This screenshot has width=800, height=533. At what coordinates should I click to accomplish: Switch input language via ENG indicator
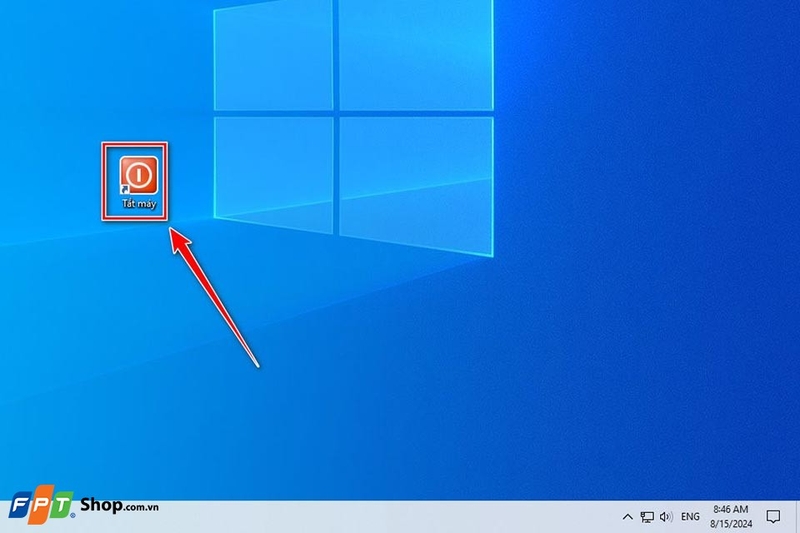pyautogui.click(x=690, y=517)
